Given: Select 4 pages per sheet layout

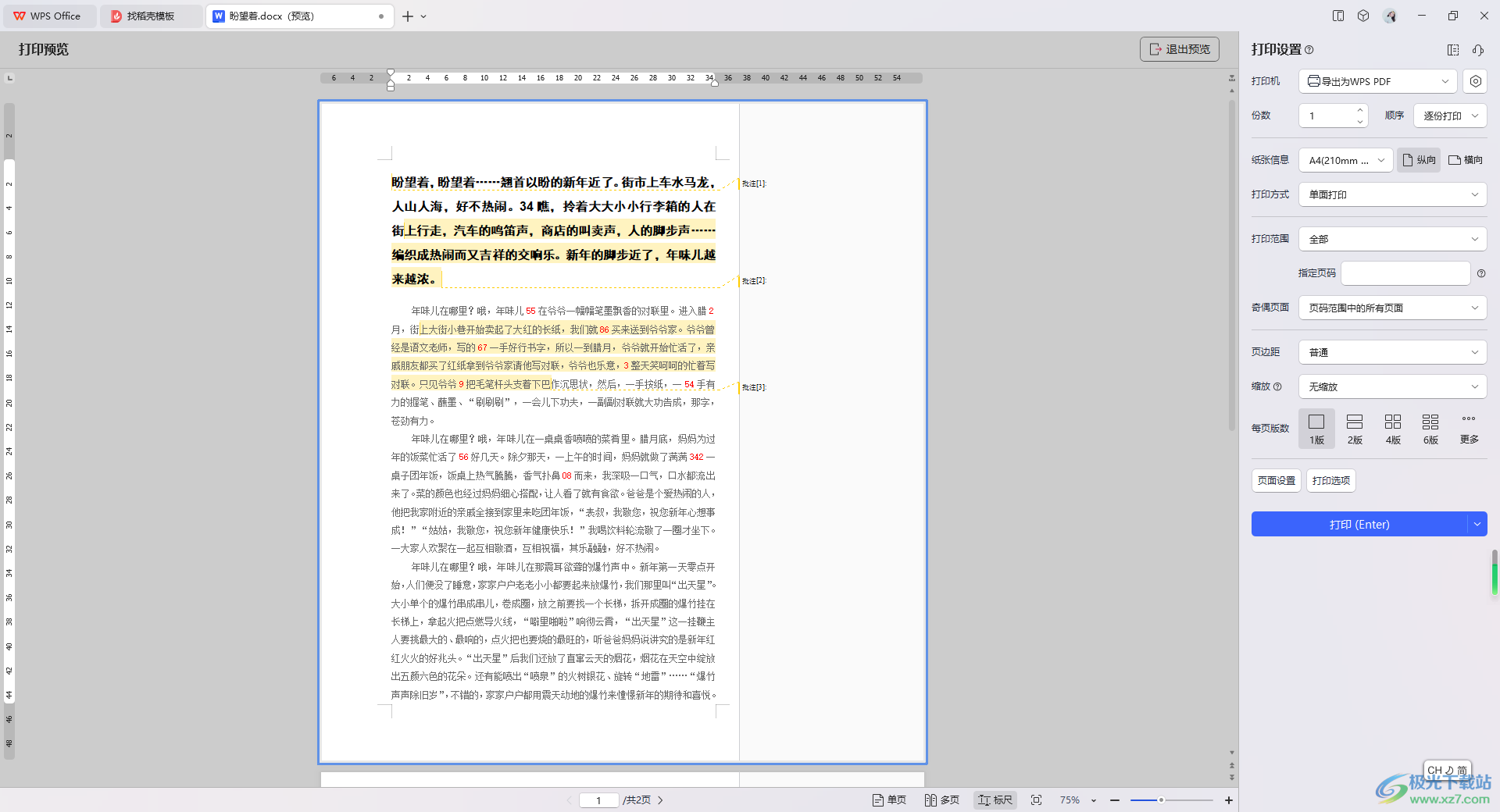Looking at the screenshot, I should pyautogui.click(x=1393, y=429).
